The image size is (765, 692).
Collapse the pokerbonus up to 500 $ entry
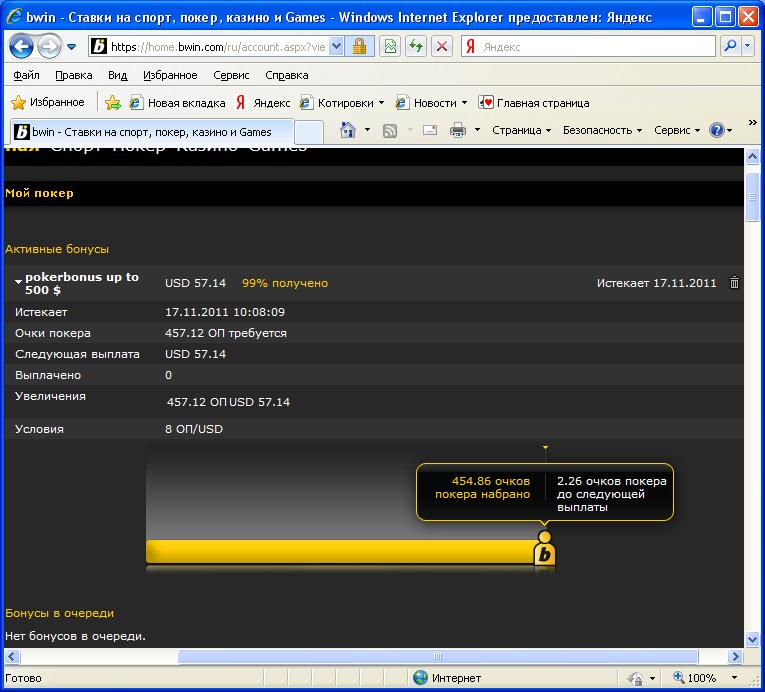[x=19, y=282]
